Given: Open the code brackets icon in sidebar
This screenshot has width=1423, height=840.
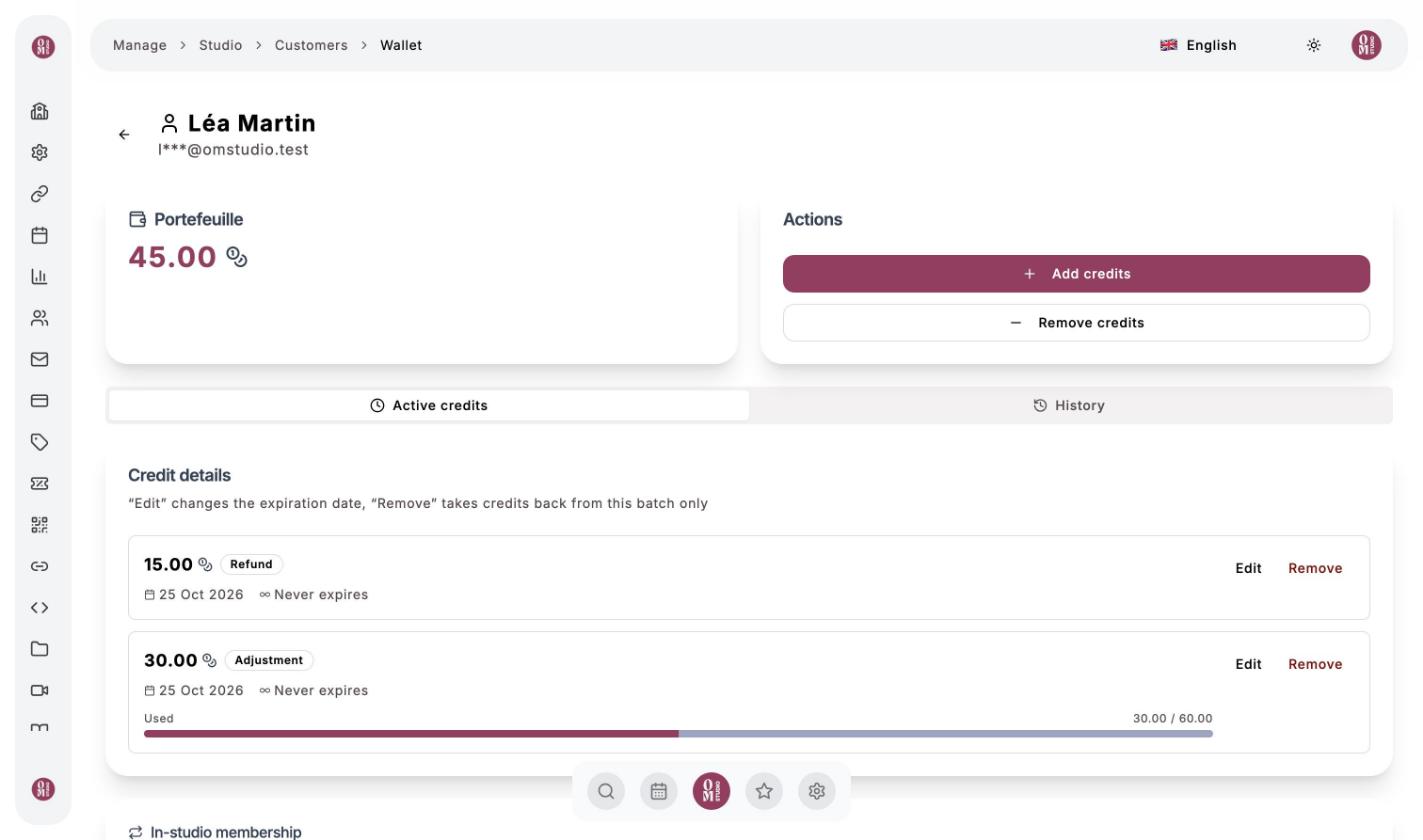Looking at the screenshot, I should 40,608.
